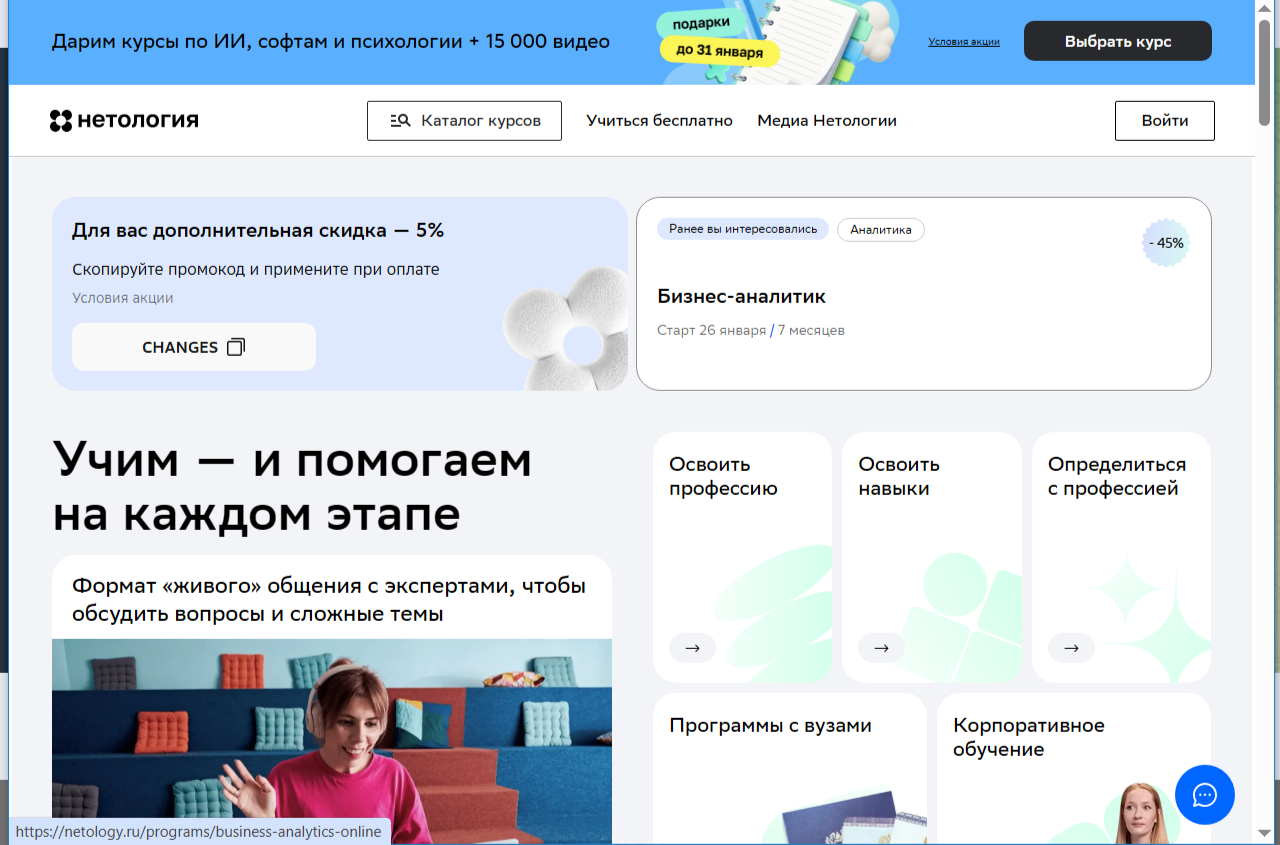Open the chat support bubble icon
The width and height of the screenshot is (1280, 845).
(1205, 795)
